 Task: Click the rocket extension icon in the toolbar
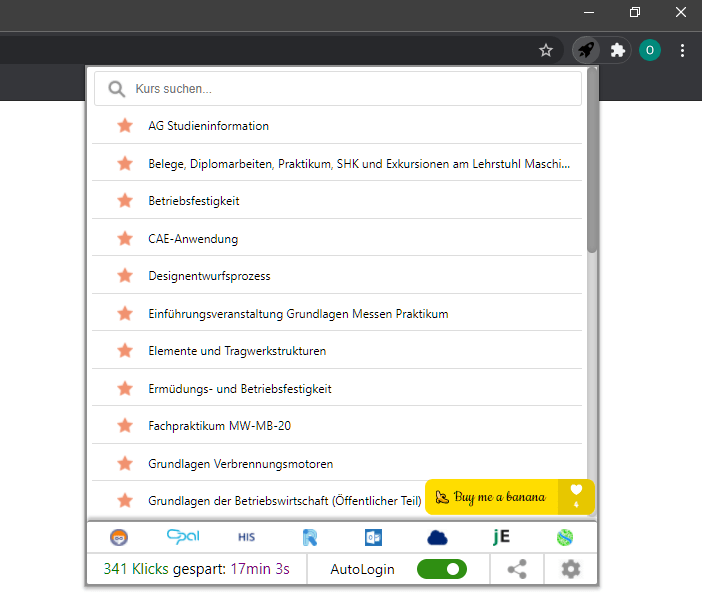(585, 50)
